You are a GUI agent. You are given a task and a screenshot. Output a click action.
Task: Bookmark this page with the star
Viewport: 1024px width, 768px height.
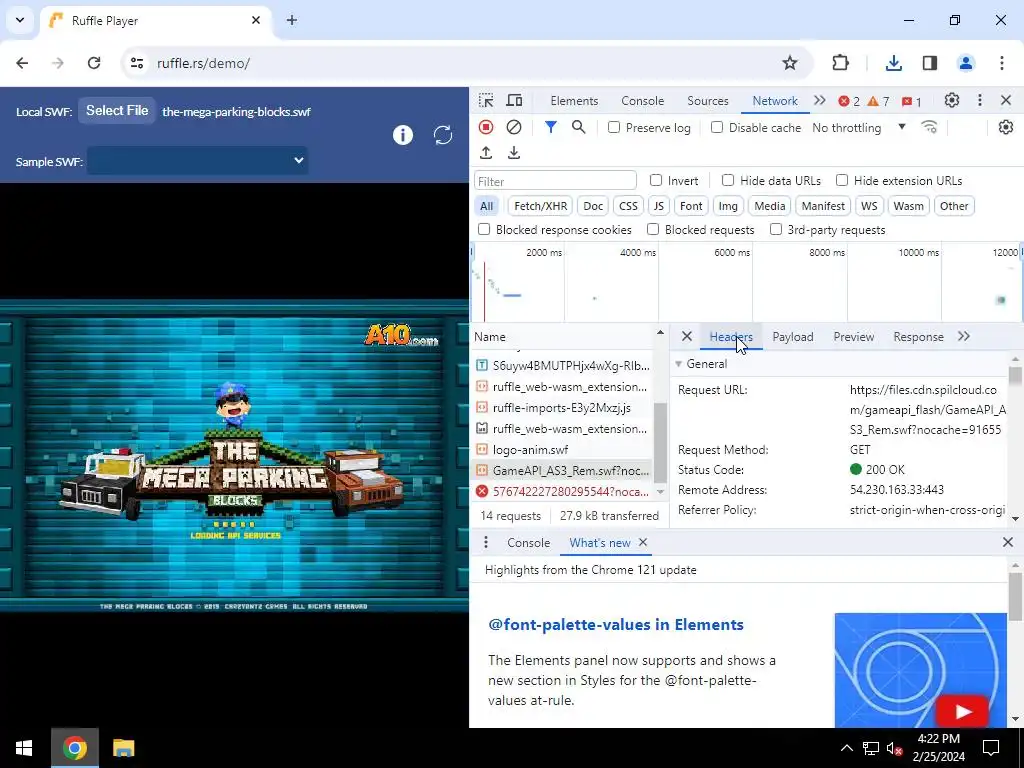pos(790,63)
